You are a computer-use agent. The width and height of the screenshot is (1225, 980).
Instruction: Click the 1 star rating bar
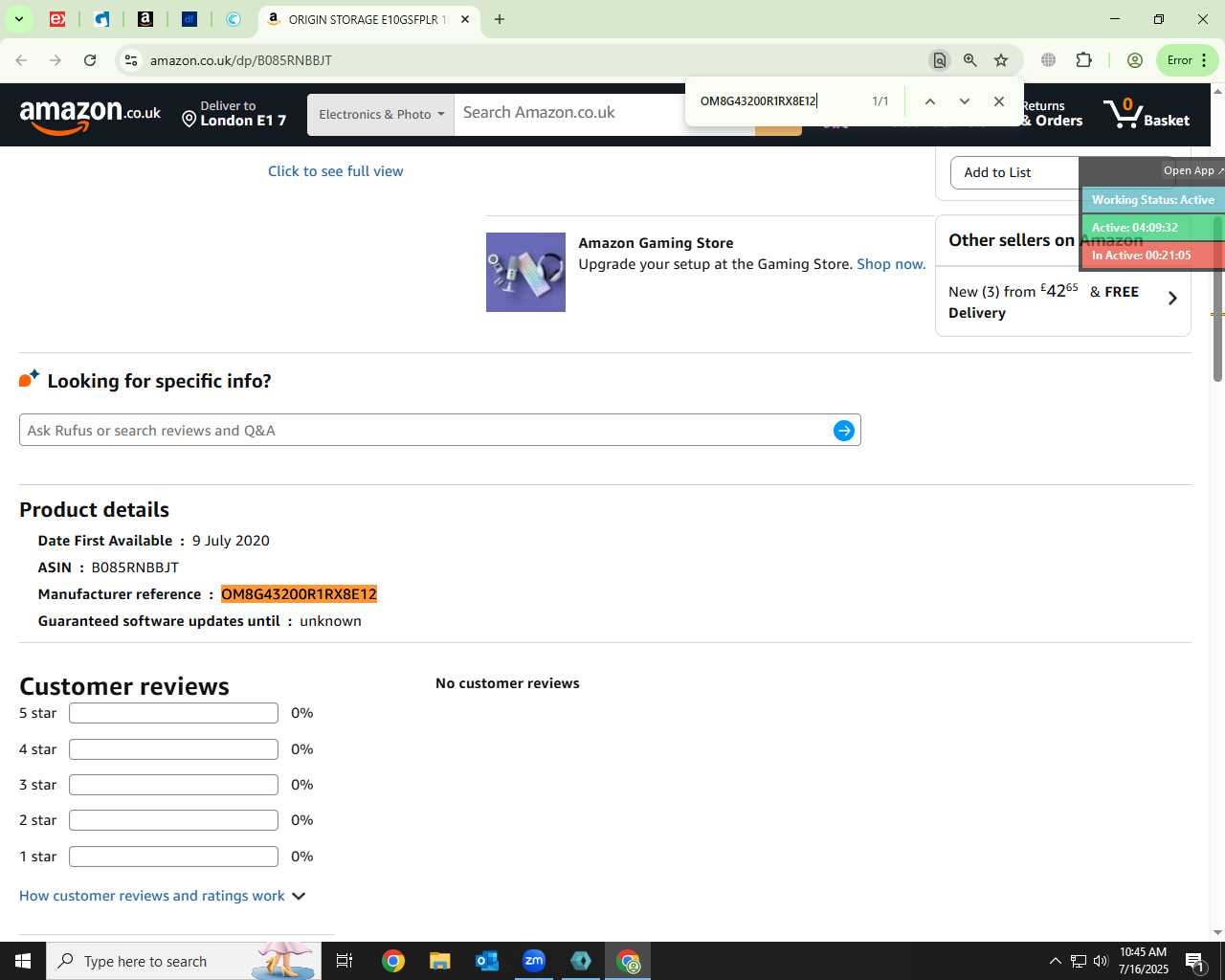click(173, 857)
